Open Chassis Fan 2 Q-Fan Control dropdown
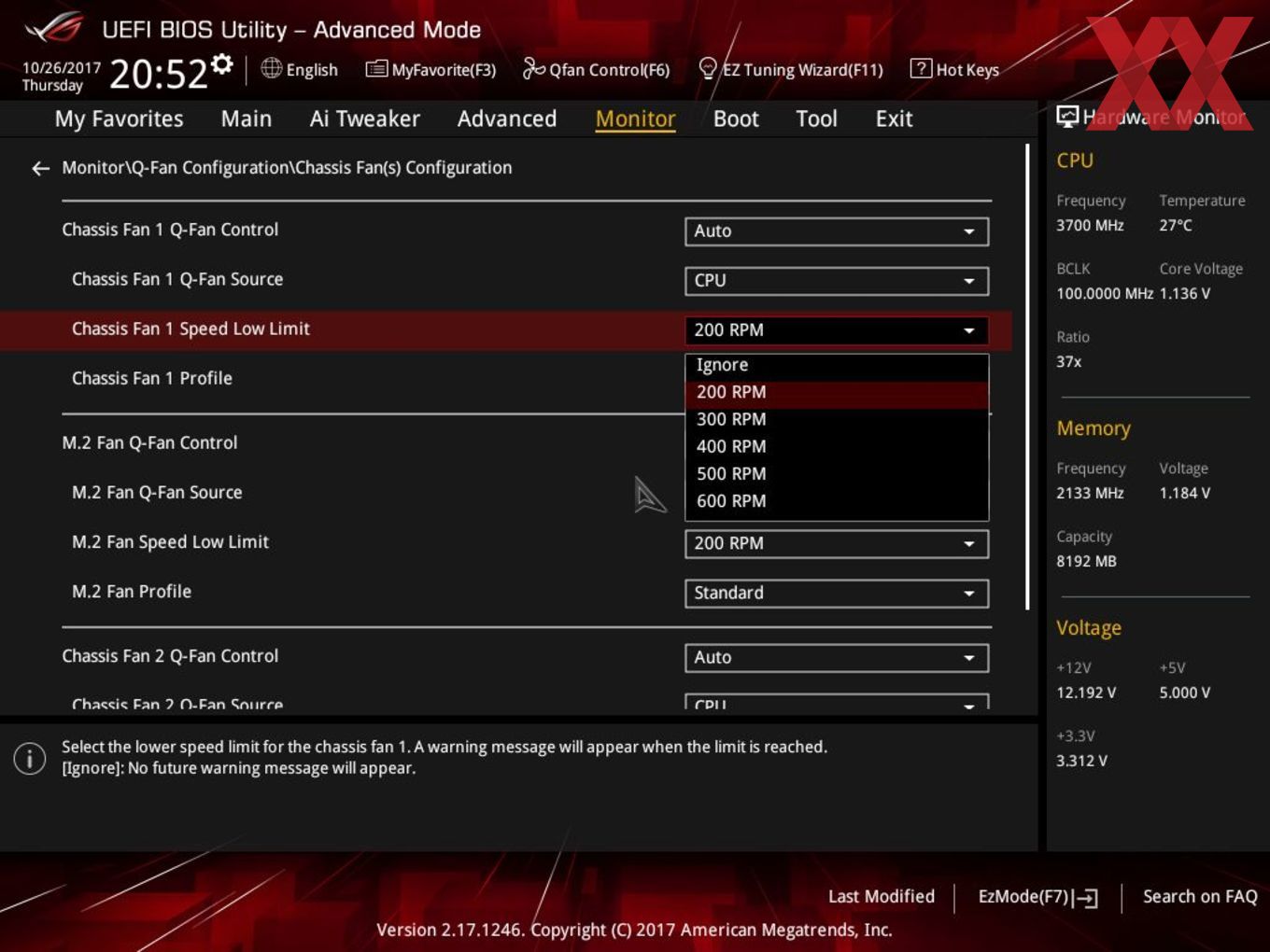The width and height of the screenshot is (1270, 952). [x=837, y=657]
